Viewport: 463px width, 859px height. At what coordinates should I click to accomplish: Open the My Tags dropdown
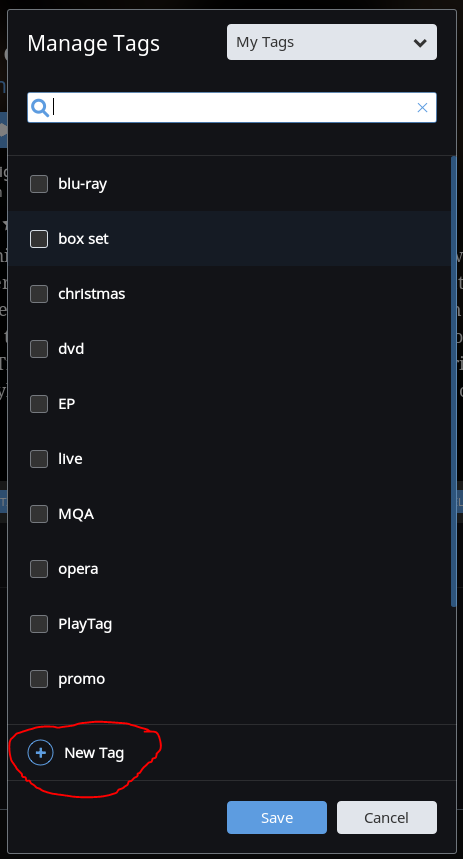pyautogui.click(x=331, y=42)
